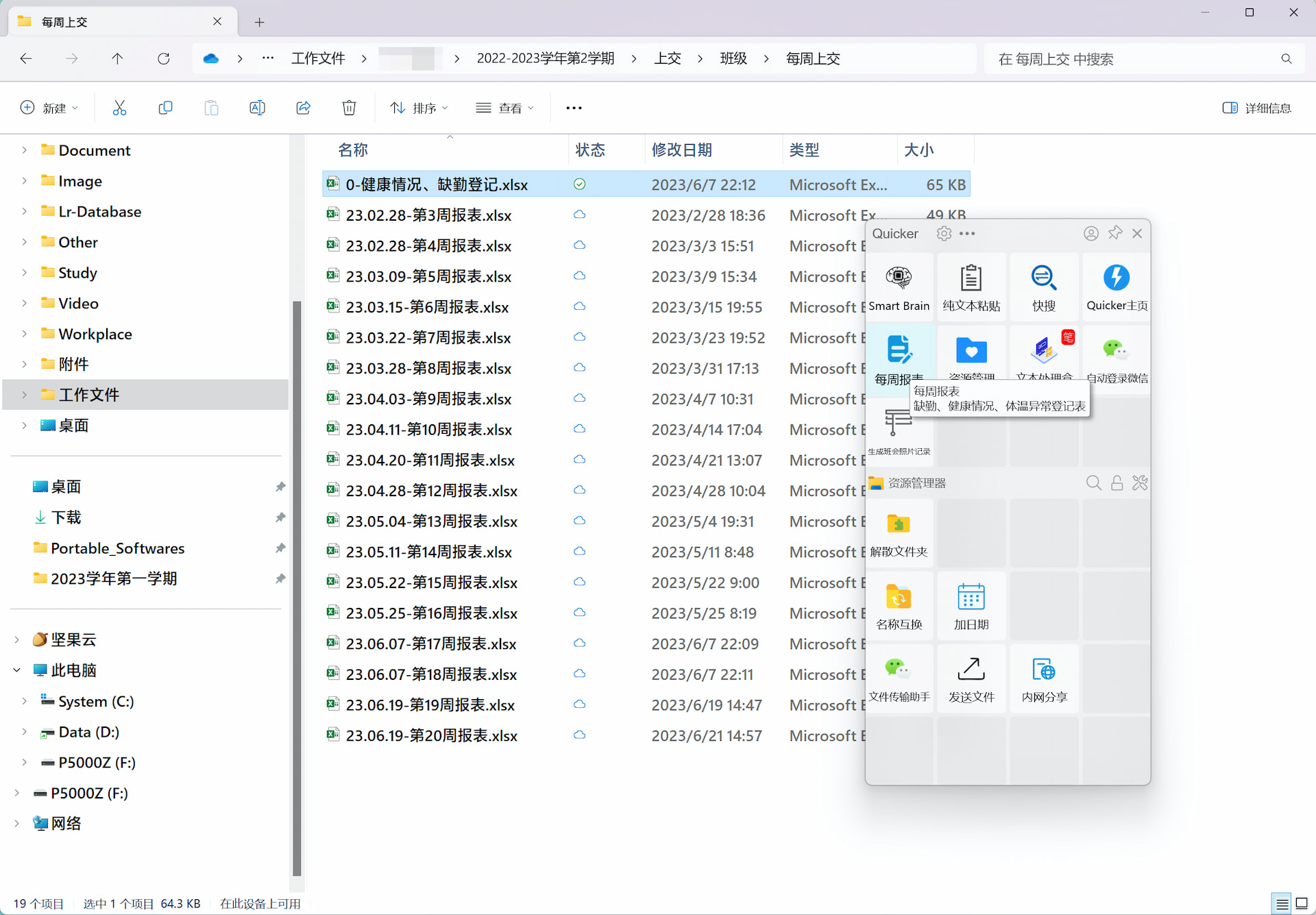Sort by the 修改日期 column header
The height and width of the screenshot is (915, 1316).
pos(681,150)
